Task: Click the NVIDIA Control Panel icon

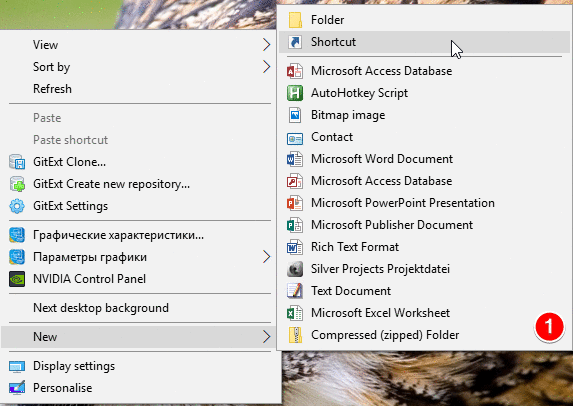Action: point(17,279)
